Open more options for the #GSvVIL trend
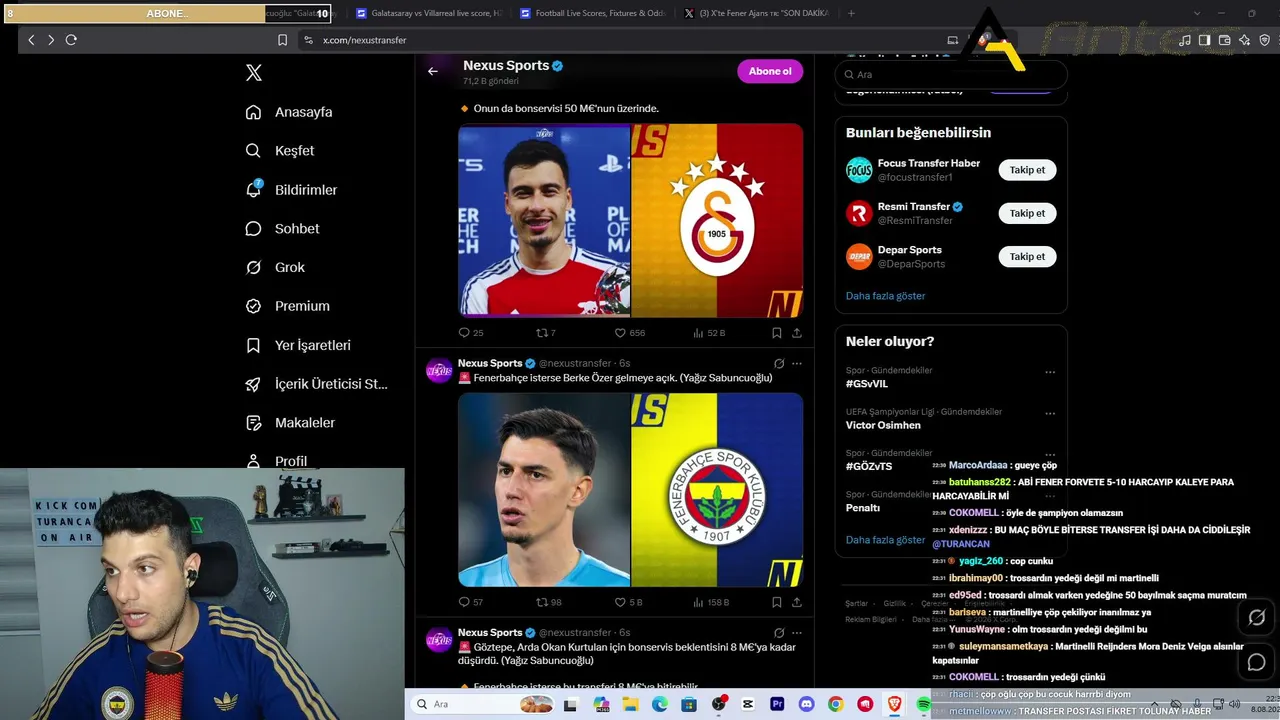 click(x=1050, y=372)
